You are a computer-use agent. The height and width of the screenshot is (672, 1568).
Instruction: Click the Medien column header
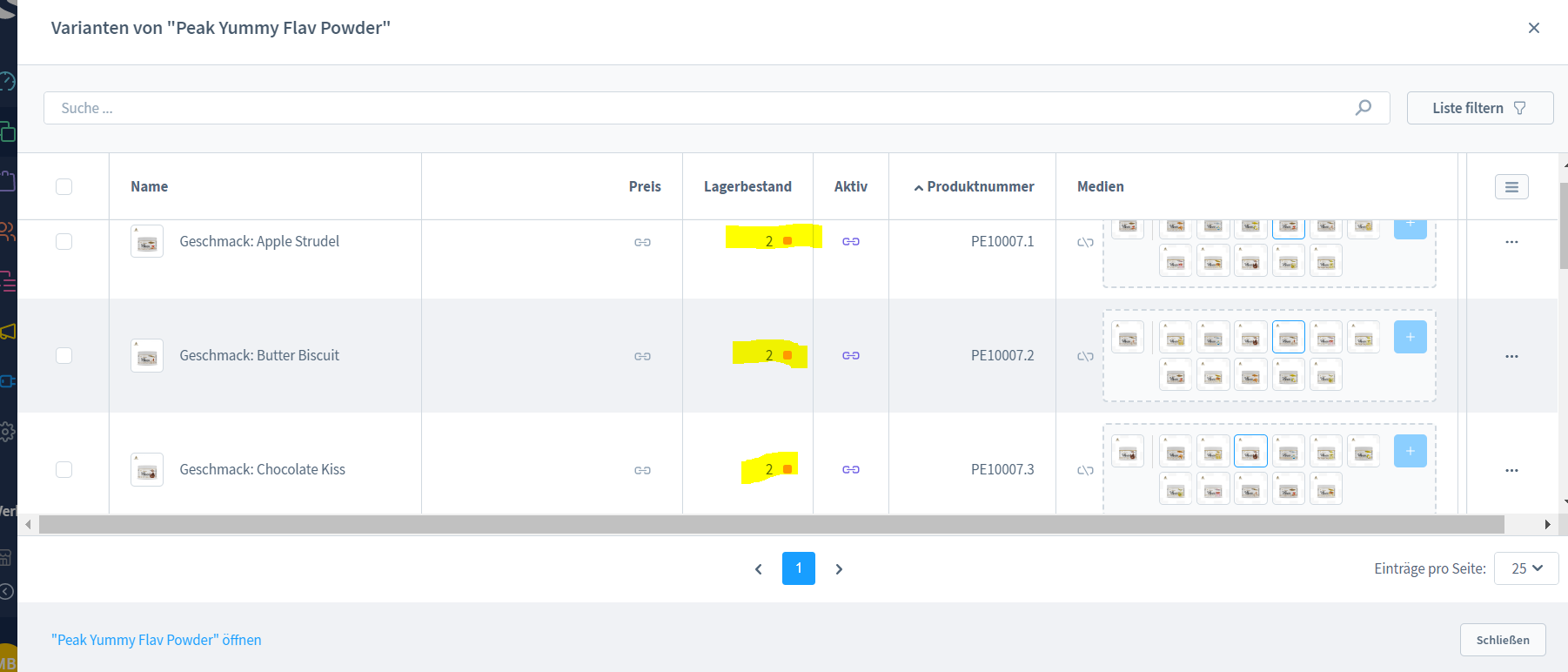pyautogui.click(x=1100, y=186)
